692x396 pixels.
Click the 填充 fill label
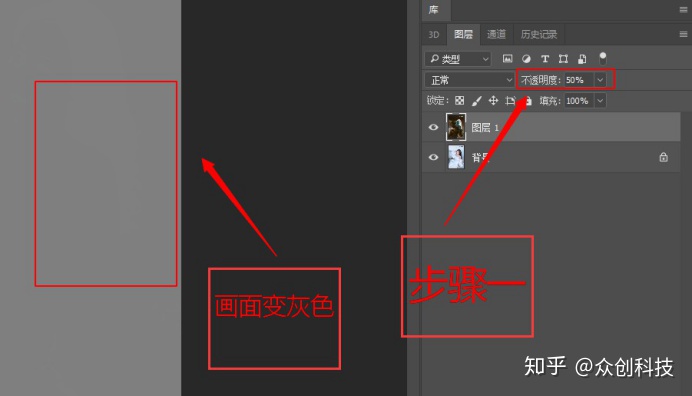pyautogui.click(x=550, y=101)
